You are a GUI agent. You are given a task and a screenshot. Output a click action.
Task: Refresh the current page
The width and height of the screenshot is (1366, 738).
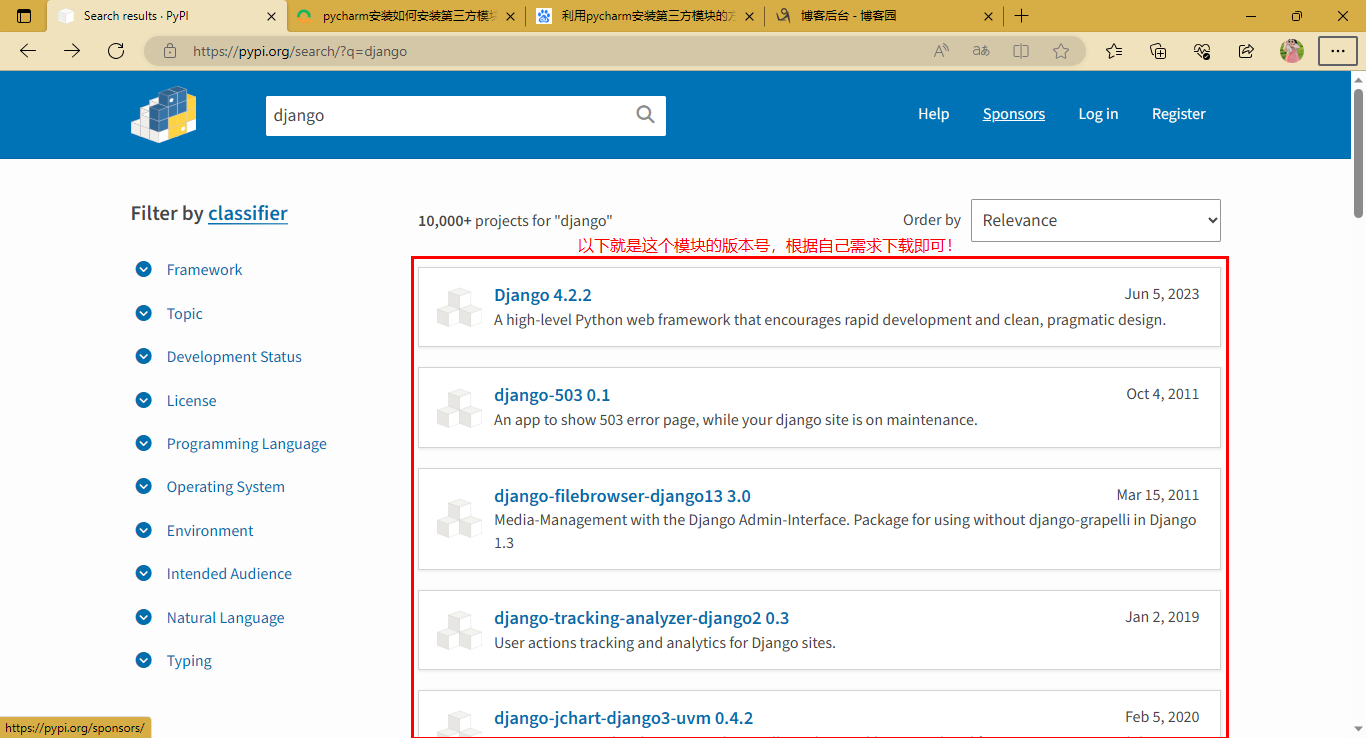(x=116, y=51)
